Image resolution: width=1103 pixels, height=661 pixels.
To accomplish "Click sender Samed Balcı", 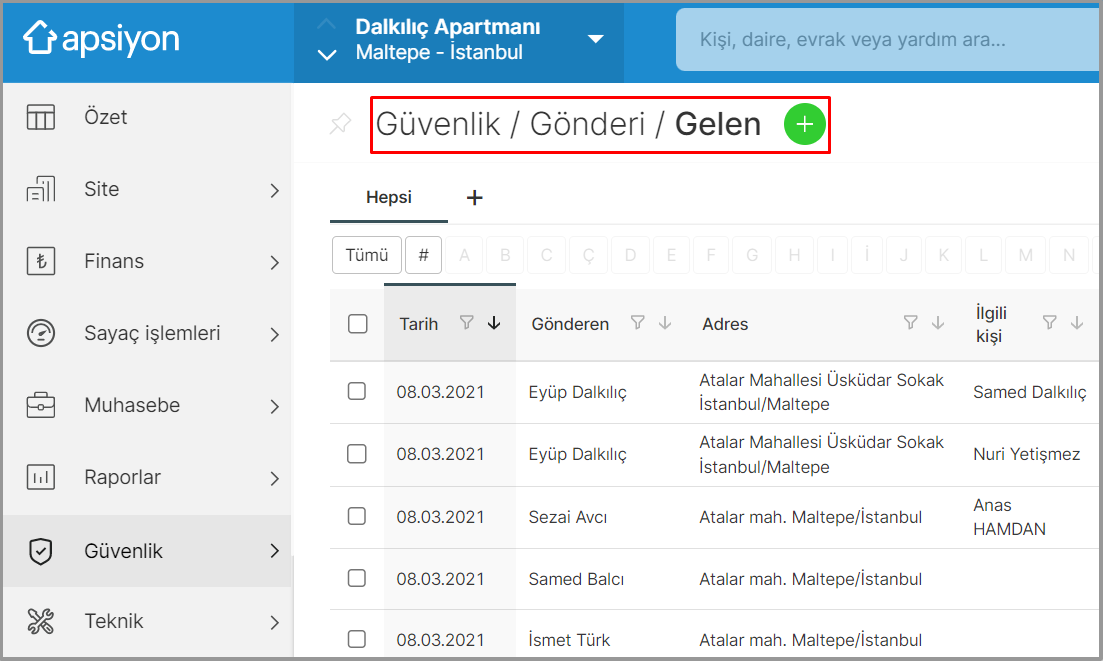I will coord(576,579).
